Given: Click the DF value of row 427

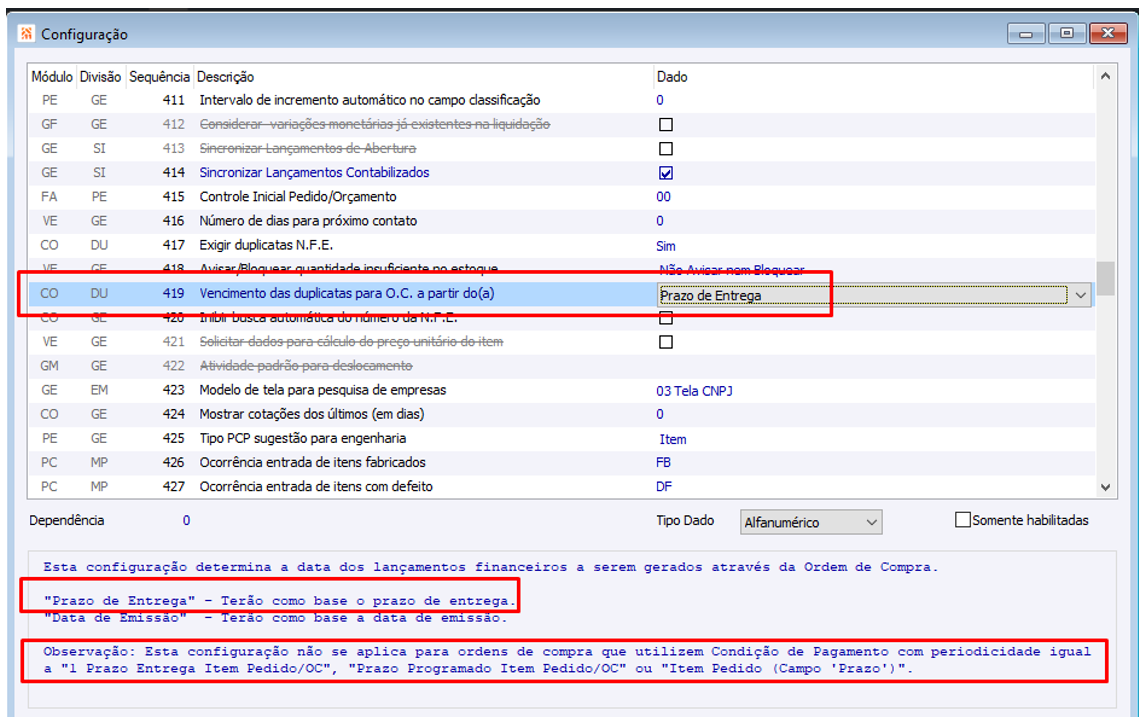Looking at the screenshot, I should click(x=664, y=487).
